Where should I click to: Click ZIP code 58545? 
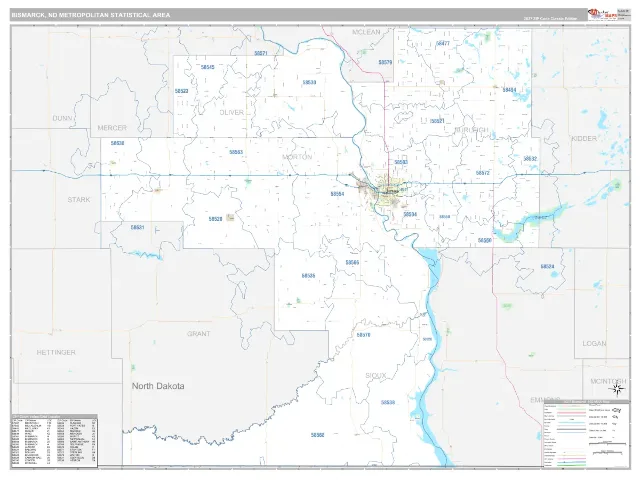[208, 67]
